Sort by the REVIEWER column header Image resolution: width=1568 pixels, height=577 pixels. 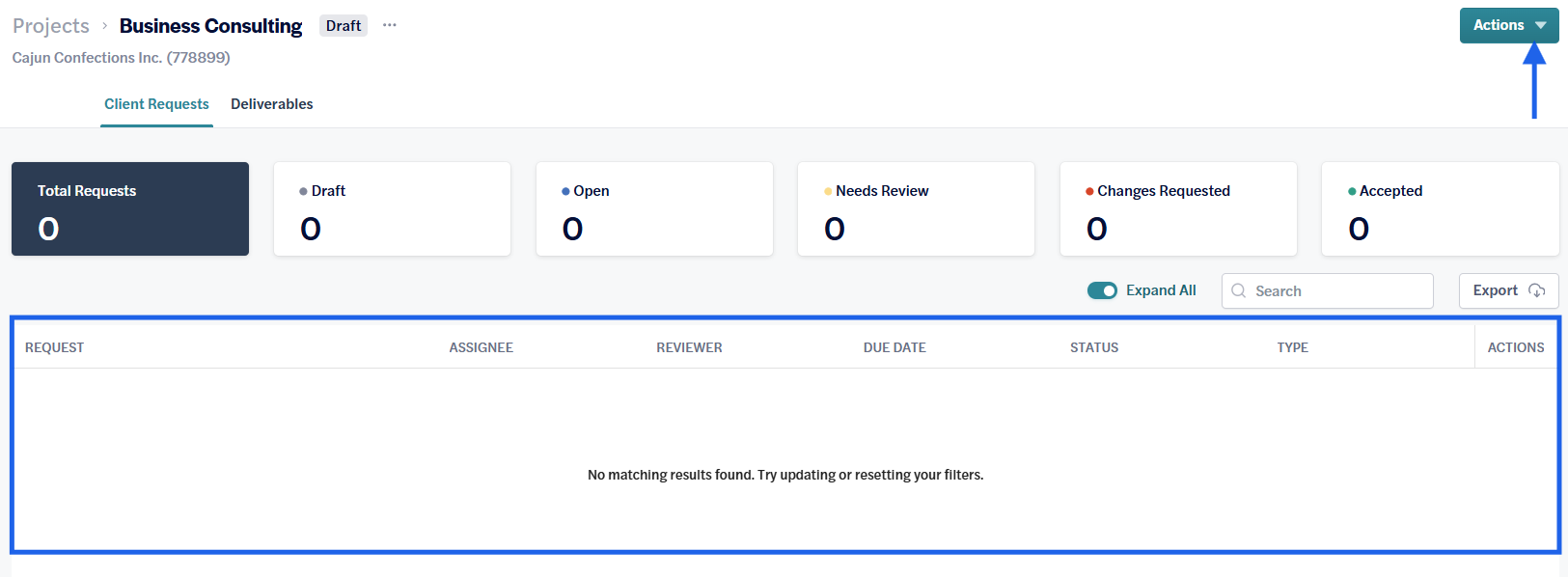tap(689, 347)
